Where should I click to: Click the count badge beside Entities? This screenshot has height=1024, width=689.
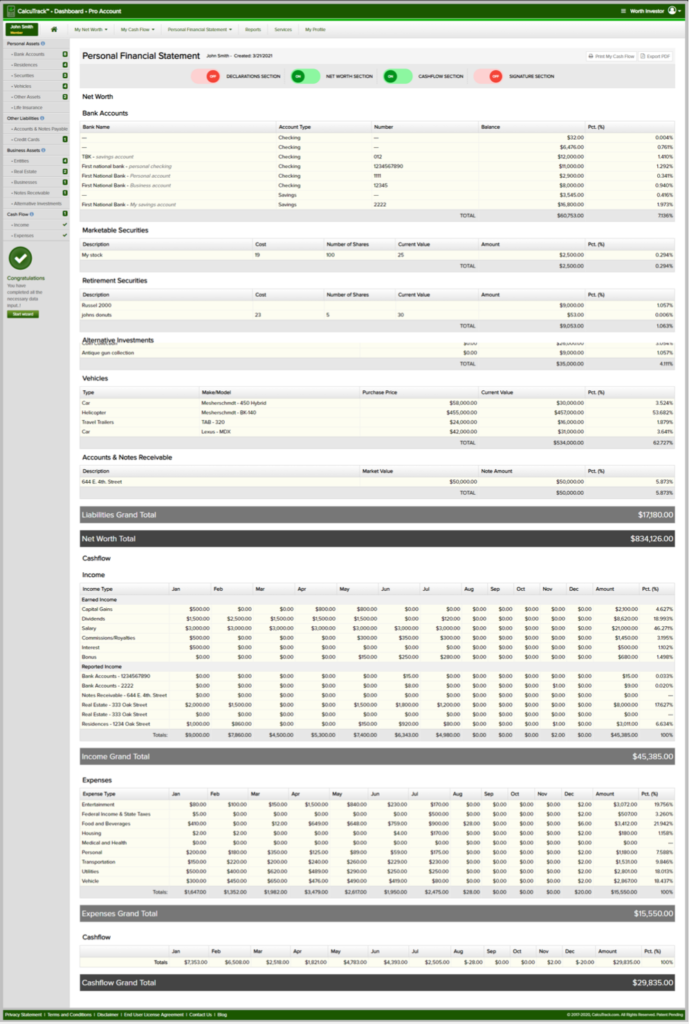pyautogui.click(x=65, y=161)
